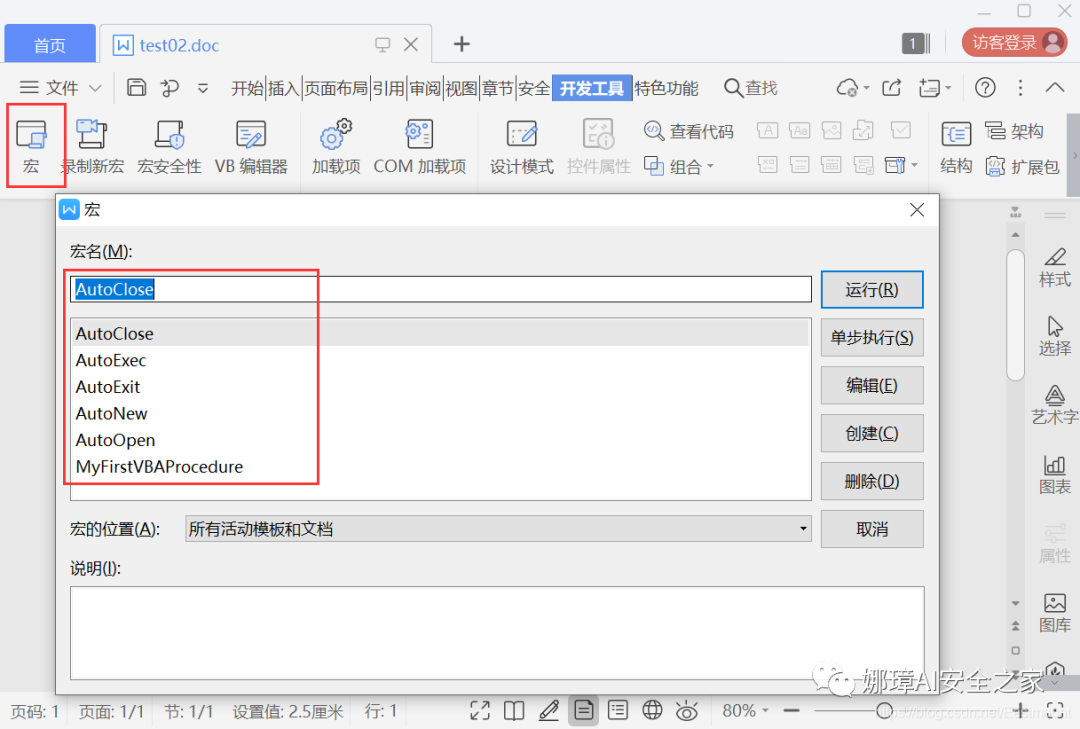Screen dimensions: 1080x729
Task: Switch to 审阅 ribbon tab
Action: [425, 88]
